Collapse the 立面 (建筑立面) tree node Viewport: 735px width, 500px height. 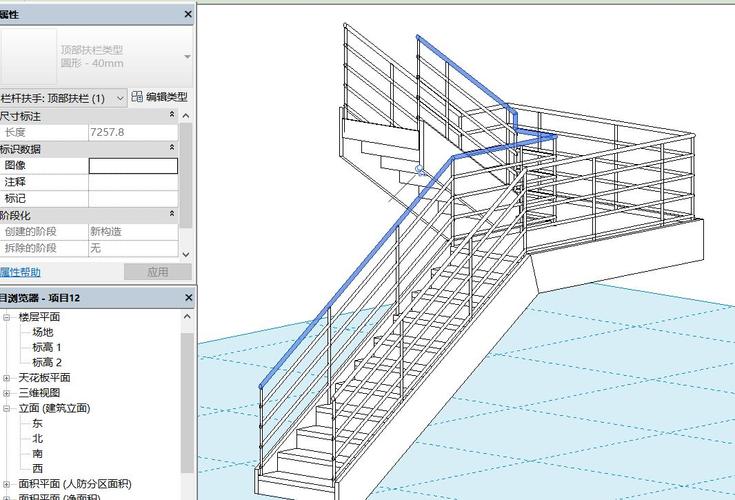point(7,409)
